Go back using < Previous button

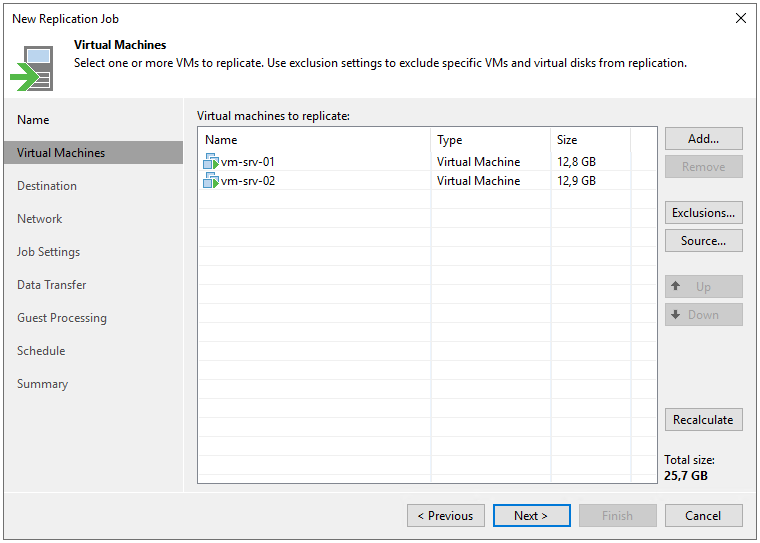[x=446, y=516]
